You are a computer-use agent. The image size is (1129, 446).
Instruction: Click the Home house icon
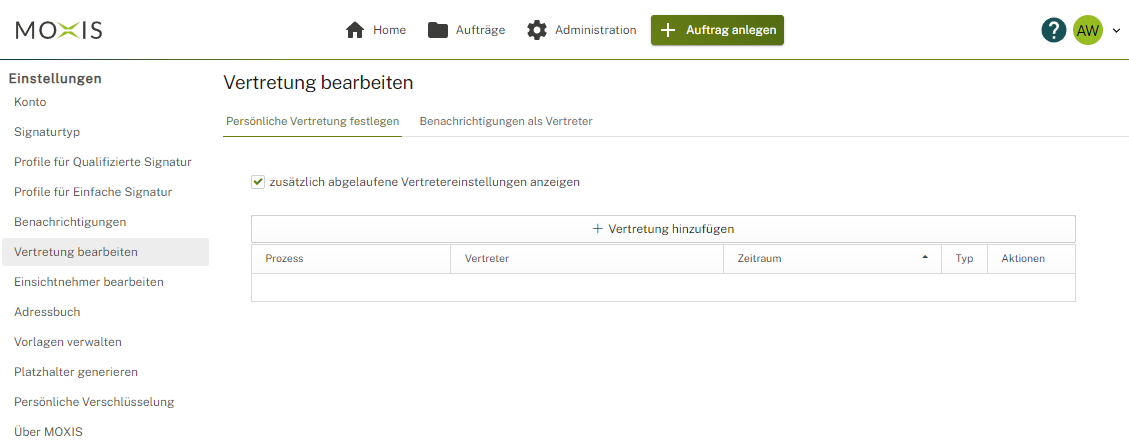(x=355, y=30)
